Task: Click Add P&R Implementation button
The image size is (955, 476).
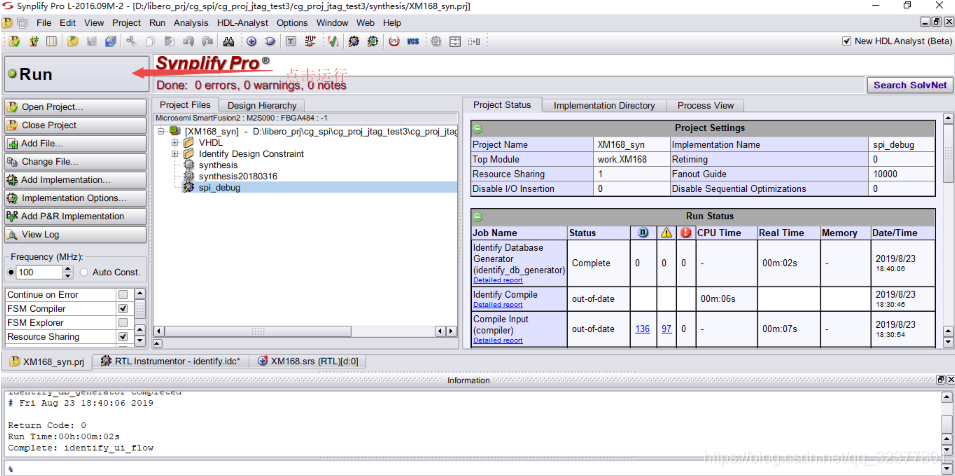Action: tap(76, 216)
